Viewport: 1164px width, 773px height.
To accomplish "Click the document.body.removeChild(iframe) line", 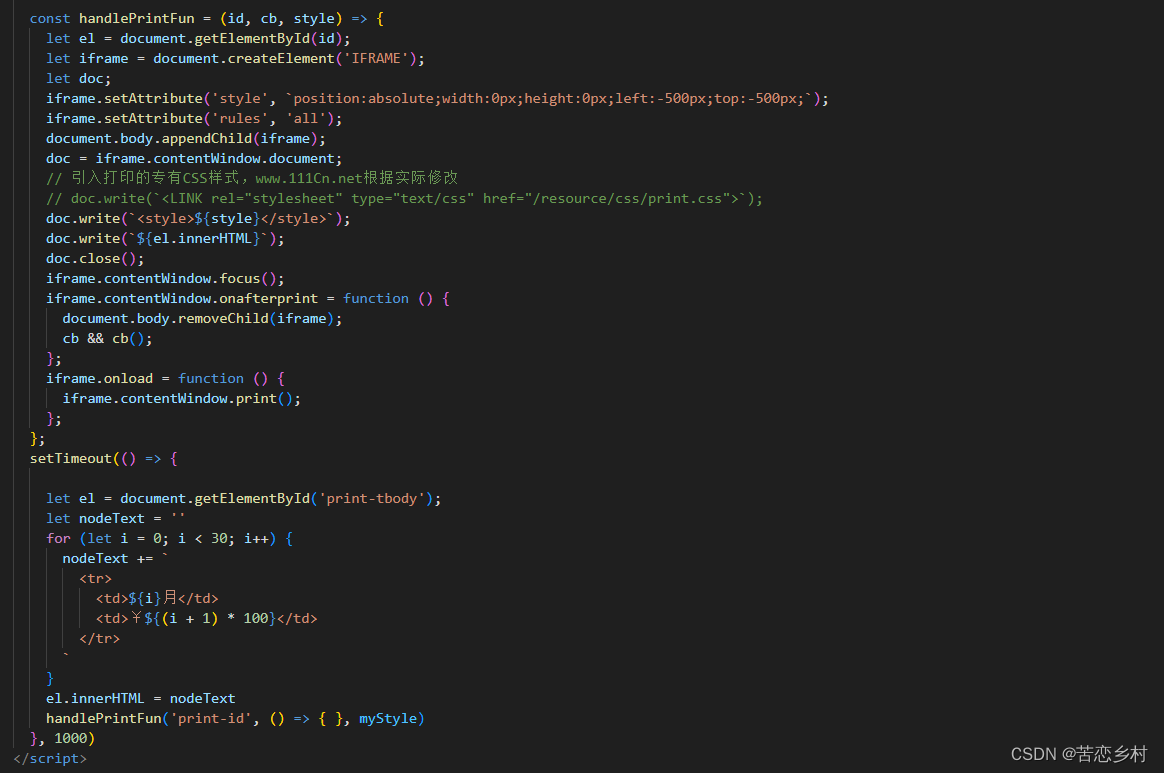I will (202, 319).
